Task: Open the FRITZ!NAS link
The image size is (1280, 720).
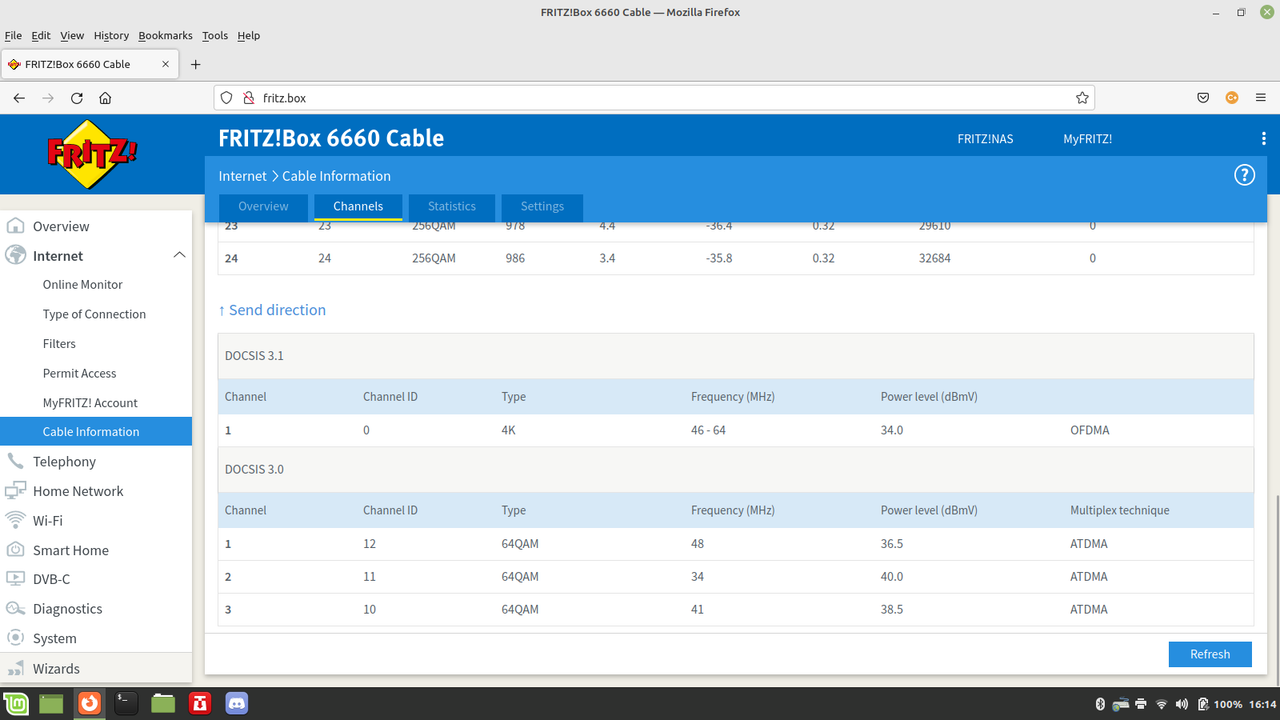Action: (x=985, y=139)
